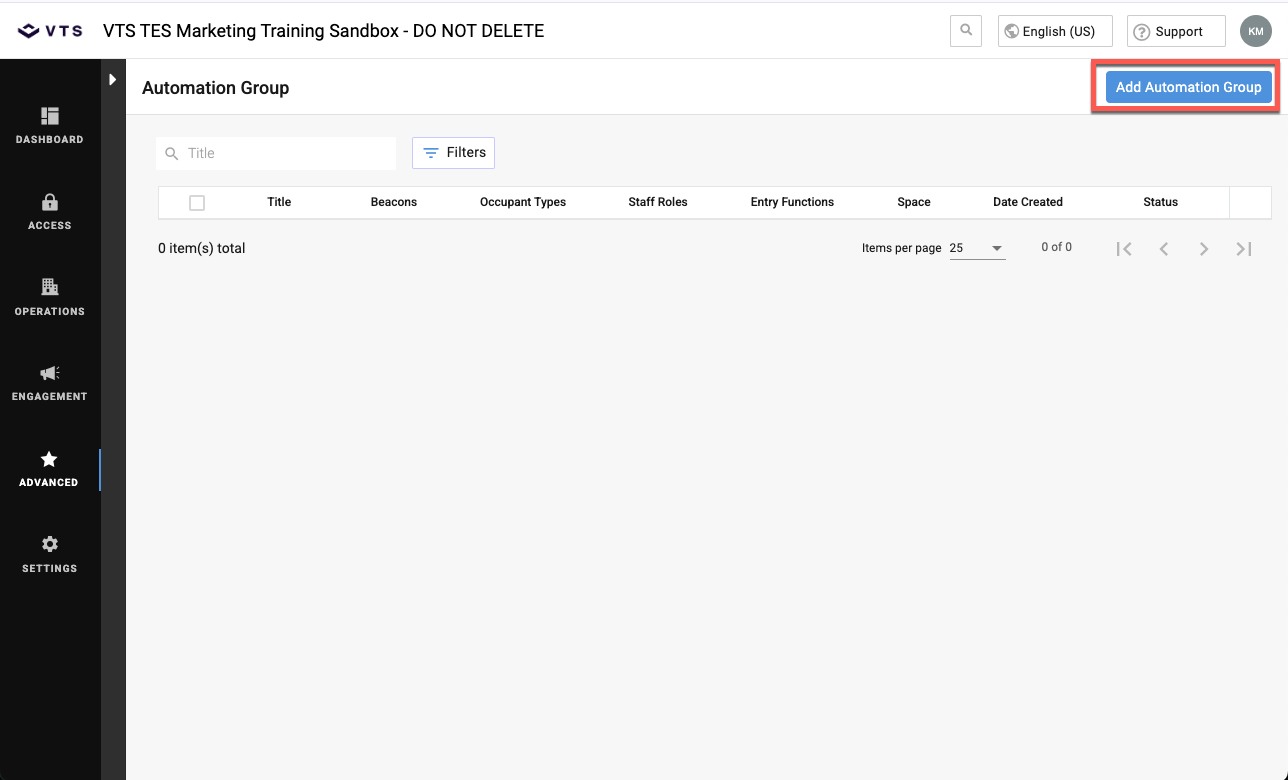The image size is (1288, 780).
Task: Open the Support button
Action: (1176, 31)
